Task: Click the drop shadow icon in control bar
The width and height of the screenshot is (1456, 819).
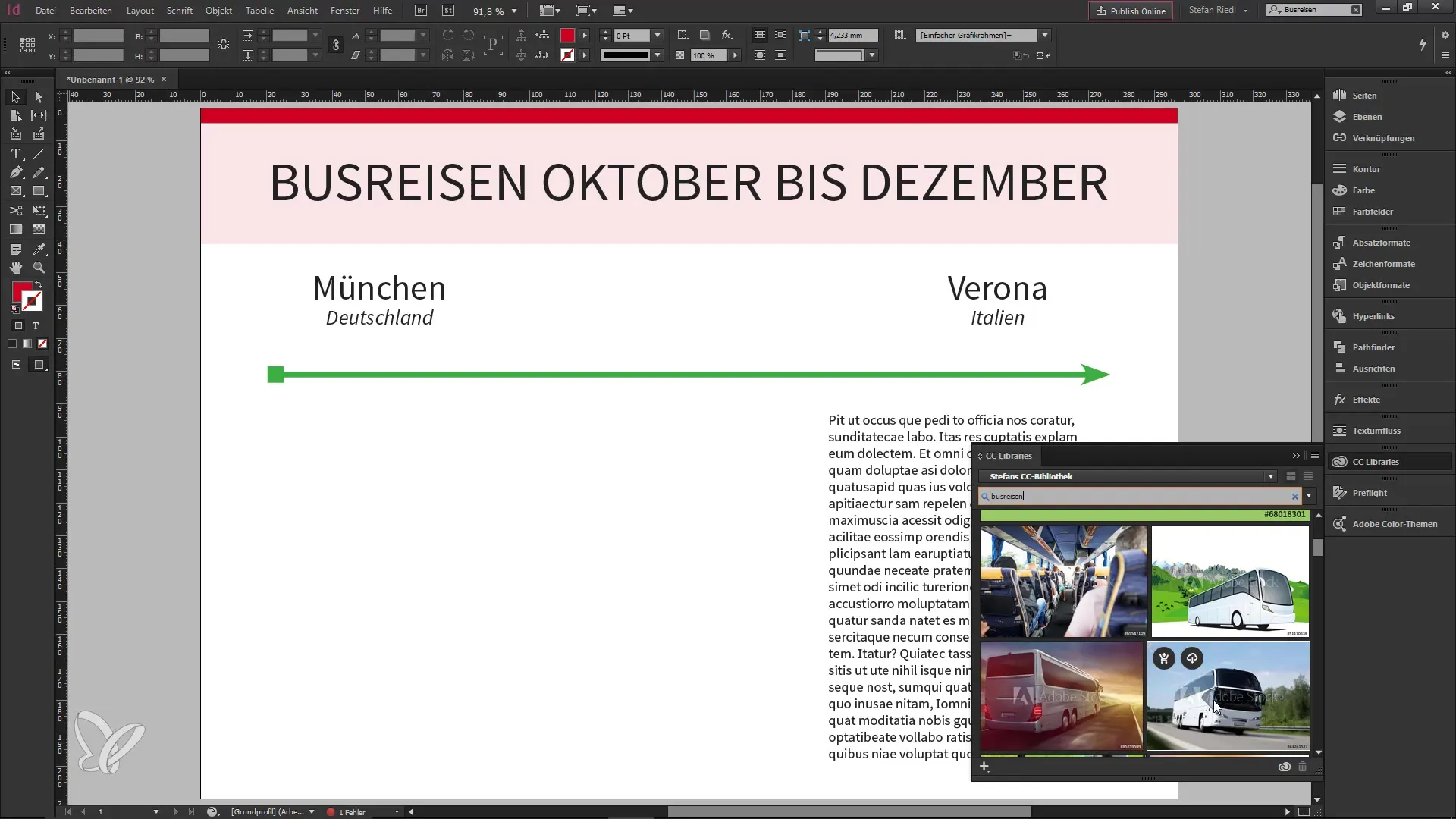Action: 704,35
